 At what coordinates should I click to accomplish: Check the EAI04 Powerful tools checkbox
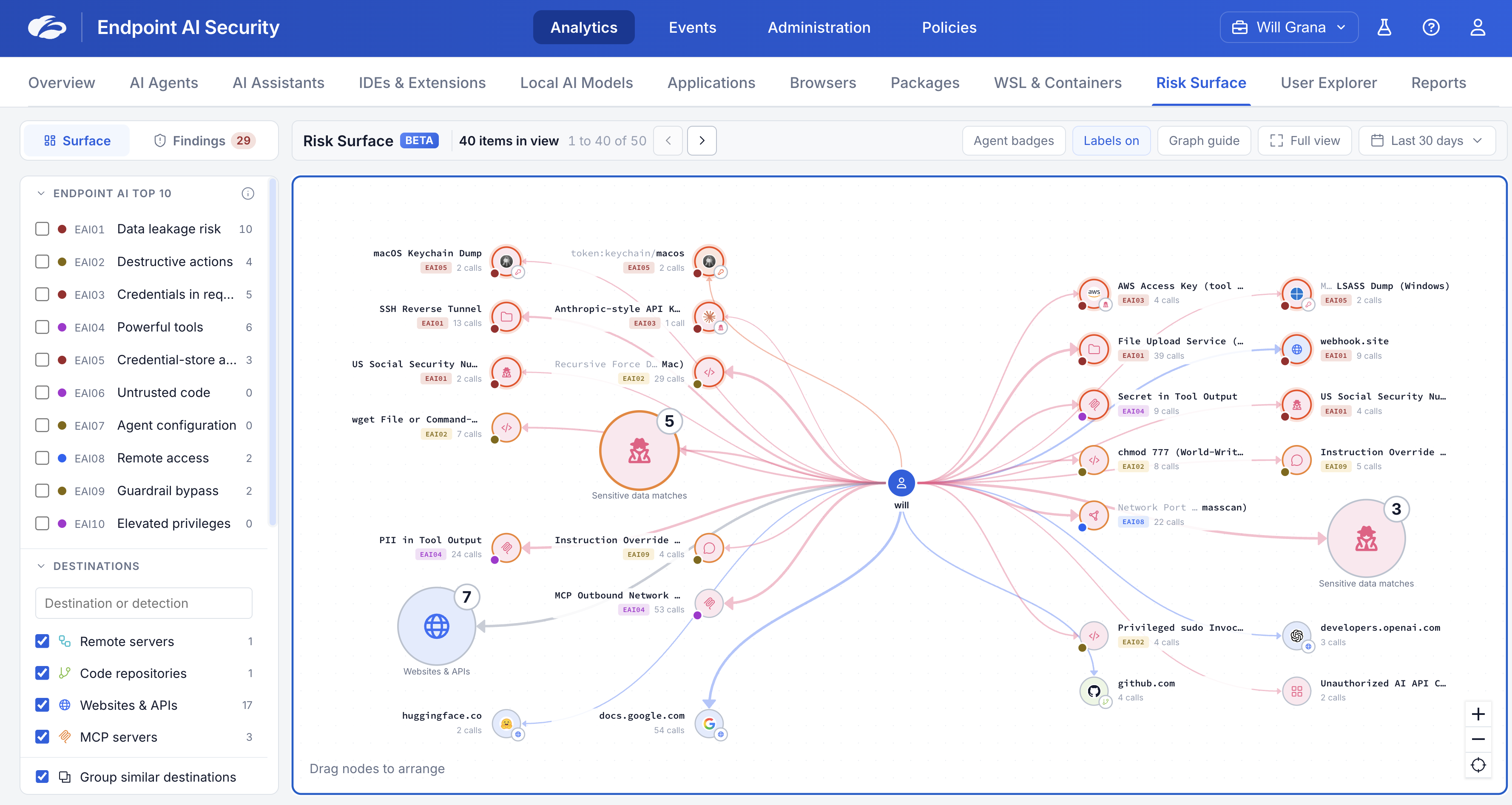click(42, 327)
